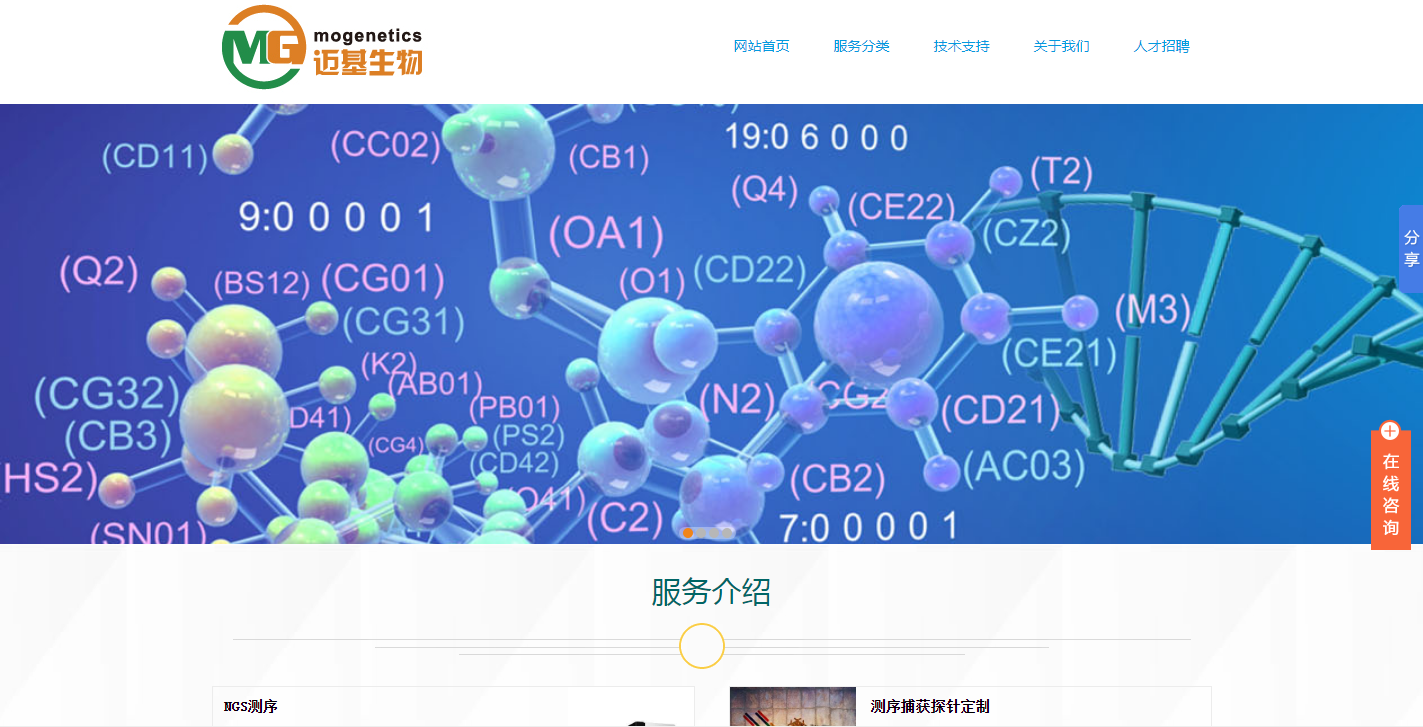Open the 分享 share side tab

(1411, 249)
